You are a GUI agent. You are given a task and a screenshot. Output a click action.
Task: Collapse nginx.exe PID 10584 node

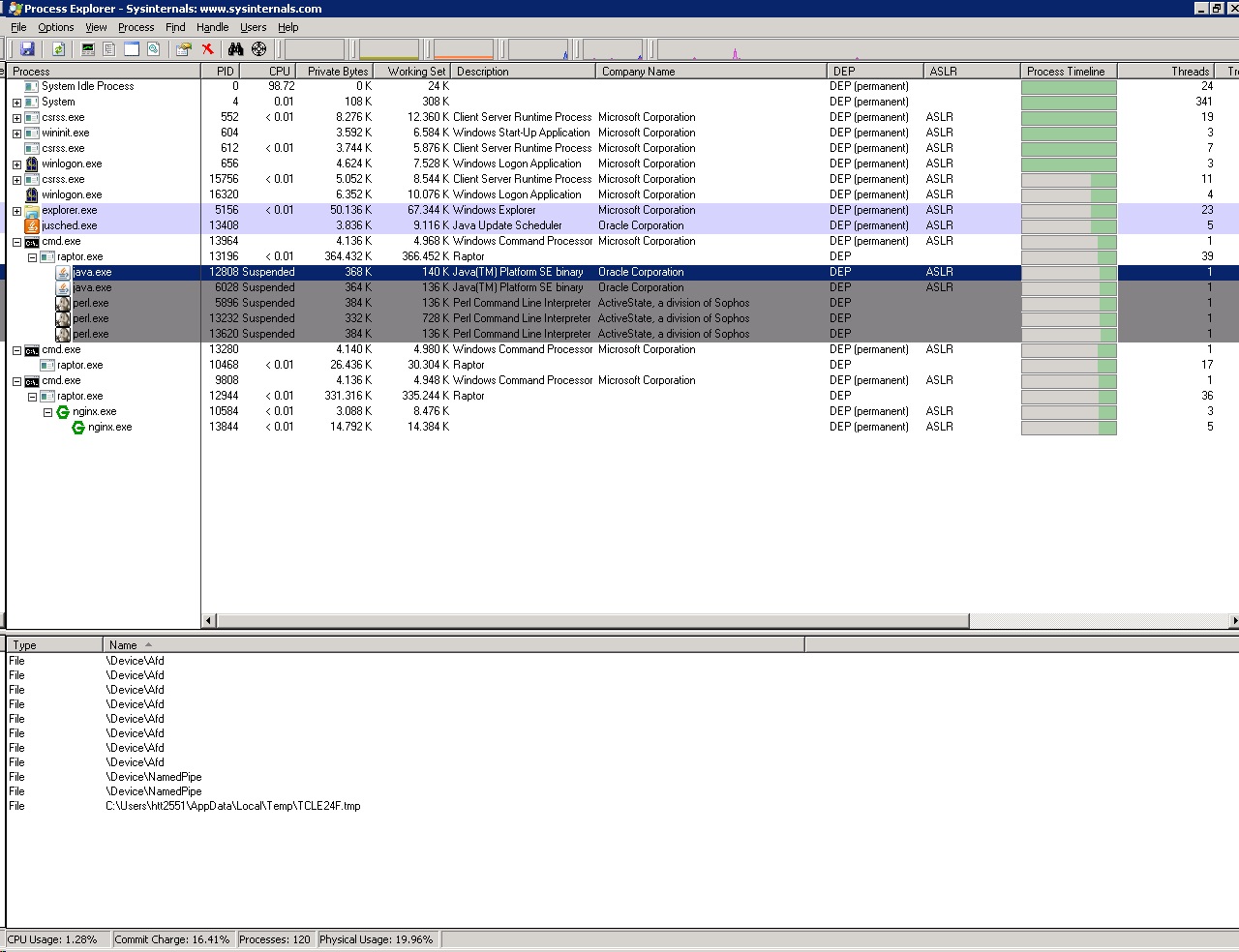[47, 412]
